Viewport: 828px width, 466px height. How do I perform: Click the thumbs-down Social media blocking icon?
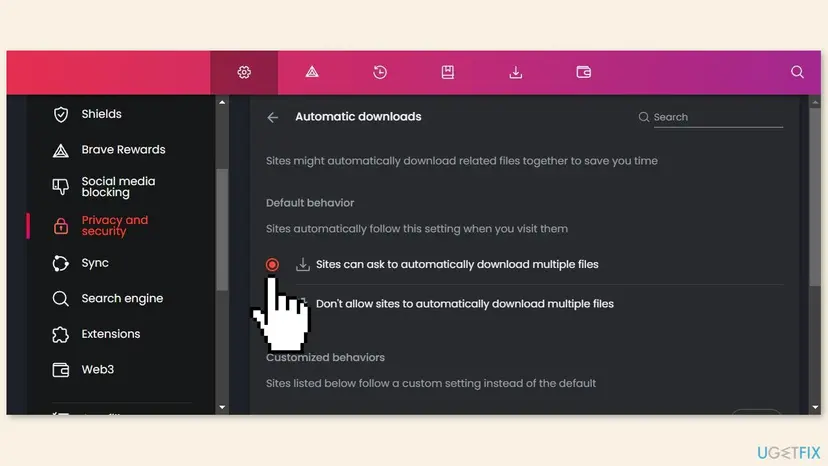(61, 187)
